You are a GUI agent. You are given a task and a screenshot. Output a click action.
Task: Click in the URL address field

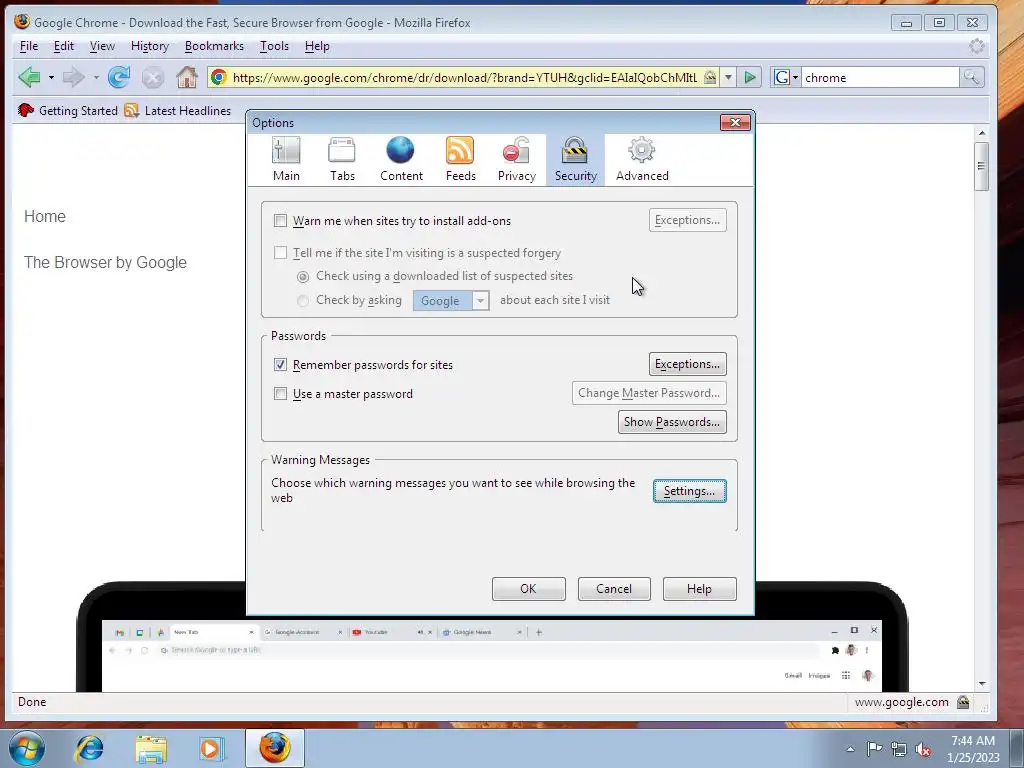pos(464,78)
